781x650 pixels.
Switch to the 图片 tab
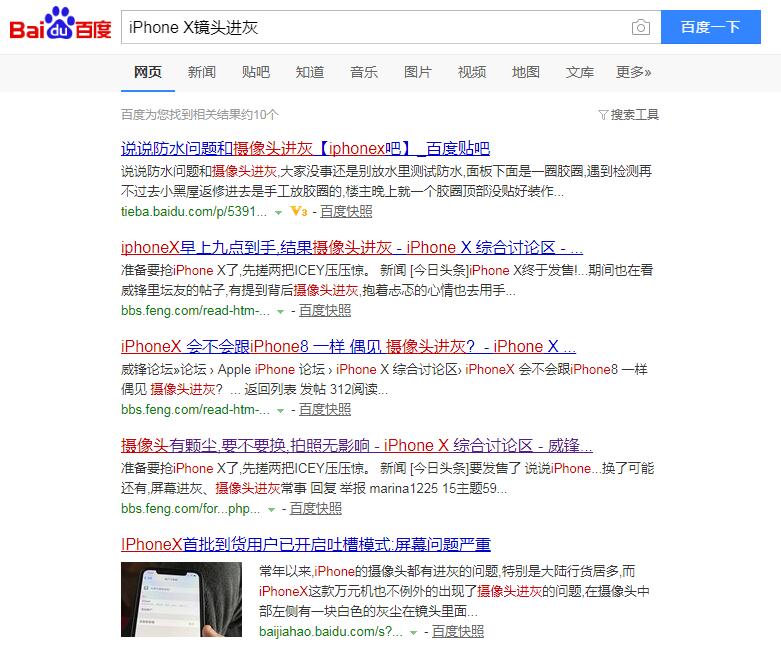[417, 72]
